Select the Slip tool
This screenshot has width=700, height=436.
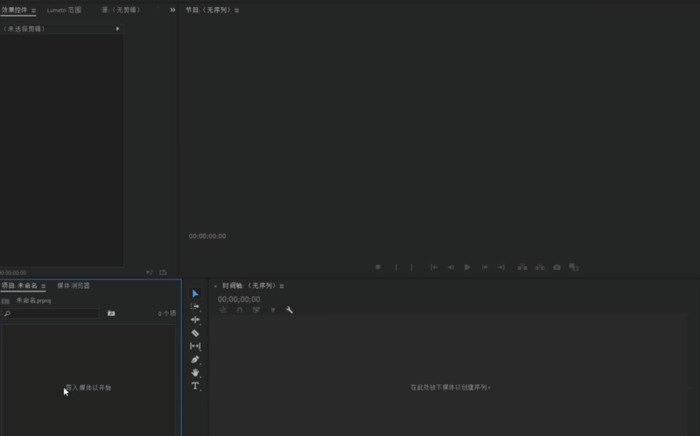[195, 346]
